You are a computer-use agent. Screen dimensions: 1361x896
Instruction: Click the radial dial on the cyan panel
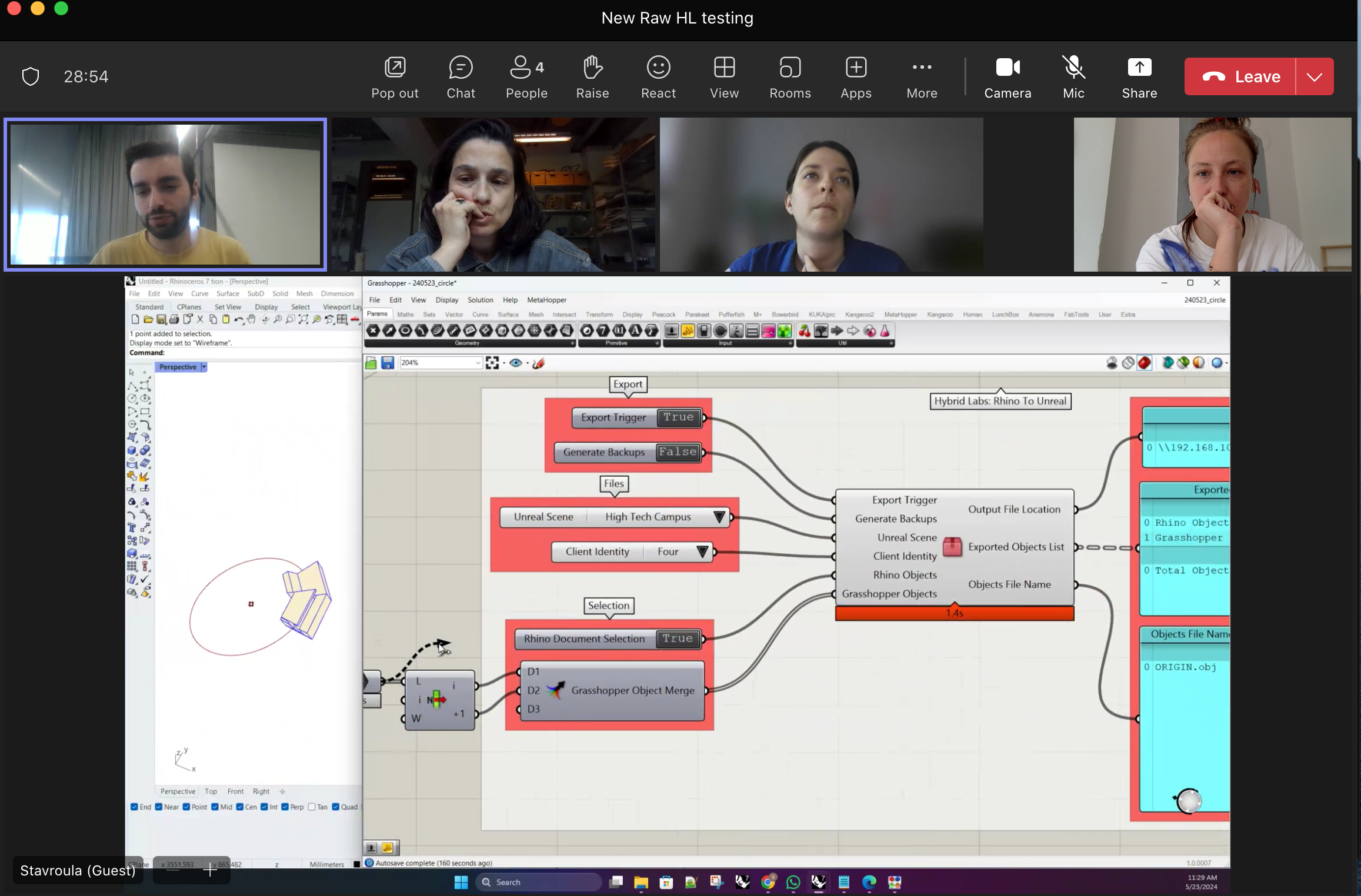point(1188,801)
